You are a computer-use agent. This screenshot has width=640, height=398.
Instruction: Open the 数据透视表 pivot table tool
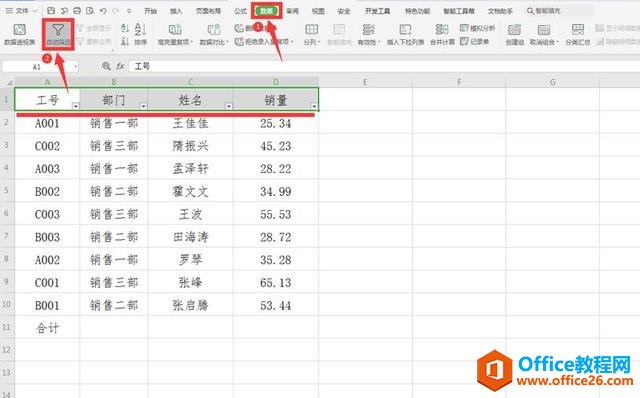(x=19, y=34)
